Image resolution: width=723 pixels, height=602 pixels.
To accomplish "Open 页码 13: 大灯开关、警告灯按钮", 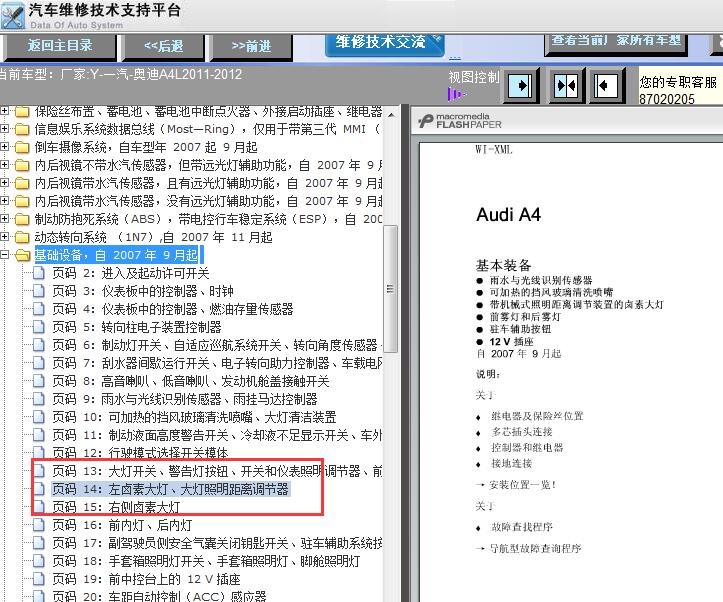I will (x=217, y=471).
